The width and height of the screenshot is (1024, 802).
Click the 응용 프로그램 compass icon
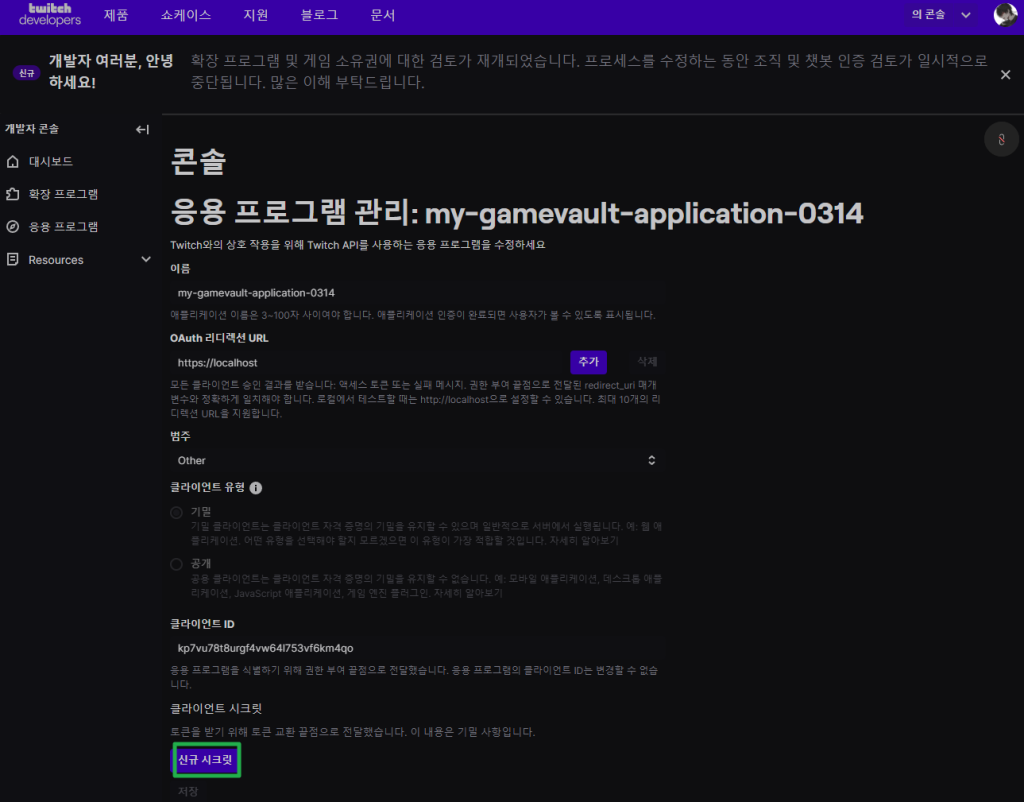tap(12, 227)
